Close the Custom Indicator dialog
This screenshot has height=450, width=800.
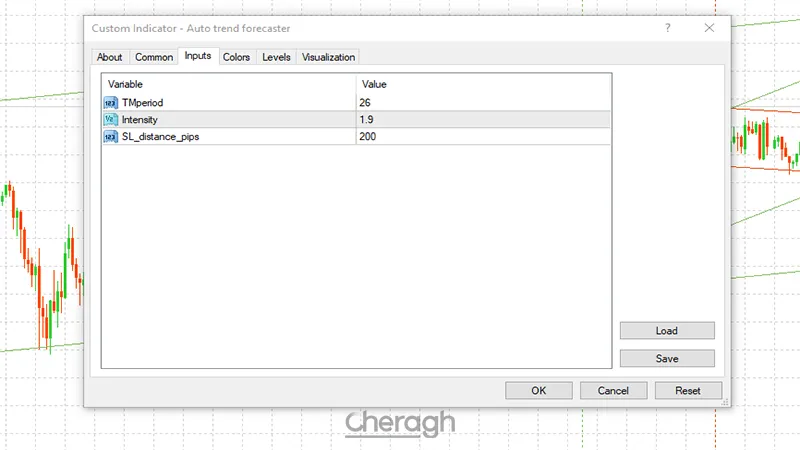(x=709, y=29)
